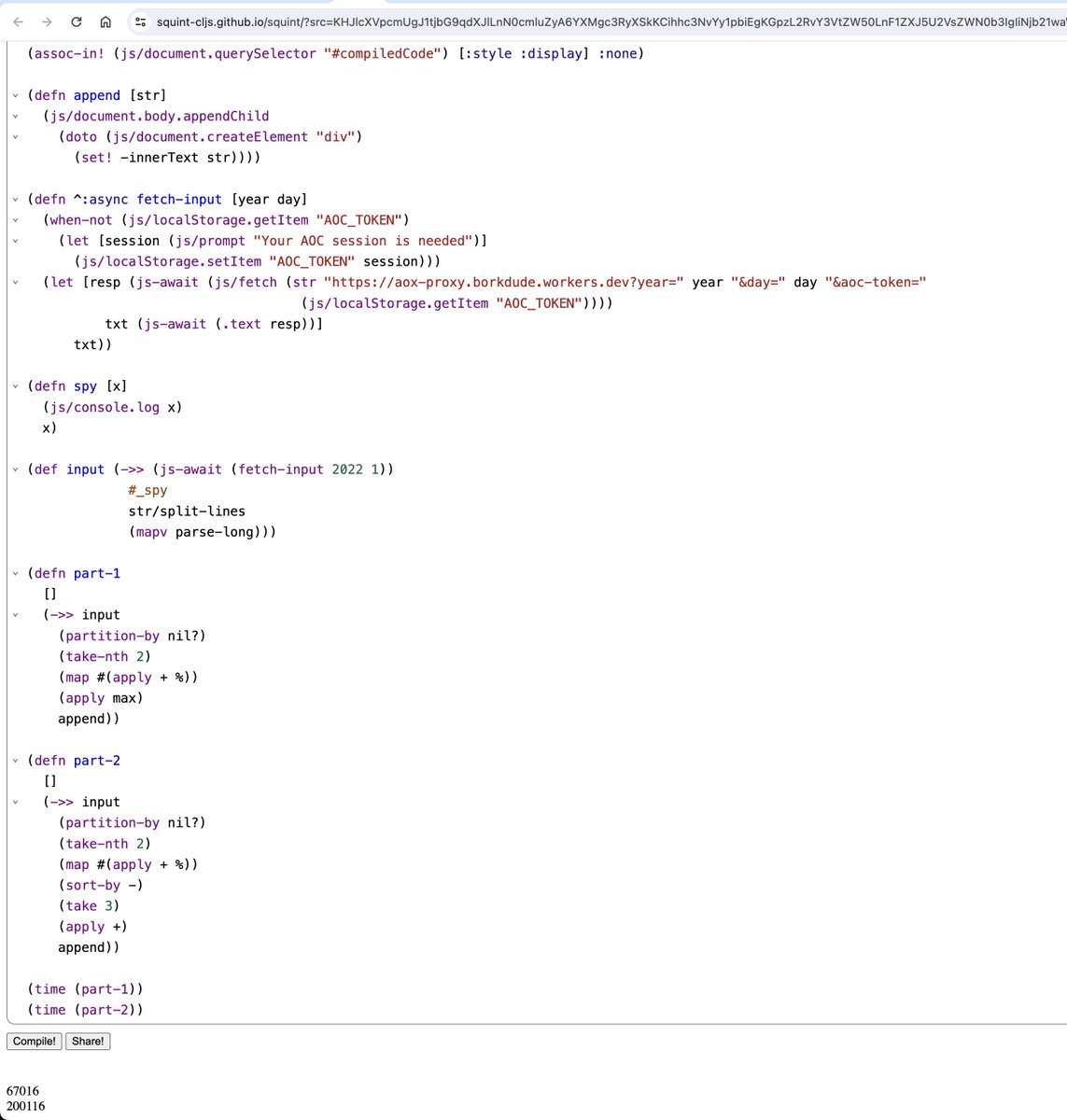Place cursor in the assoc-in! #compiledCode line

(x=336, y=53)
